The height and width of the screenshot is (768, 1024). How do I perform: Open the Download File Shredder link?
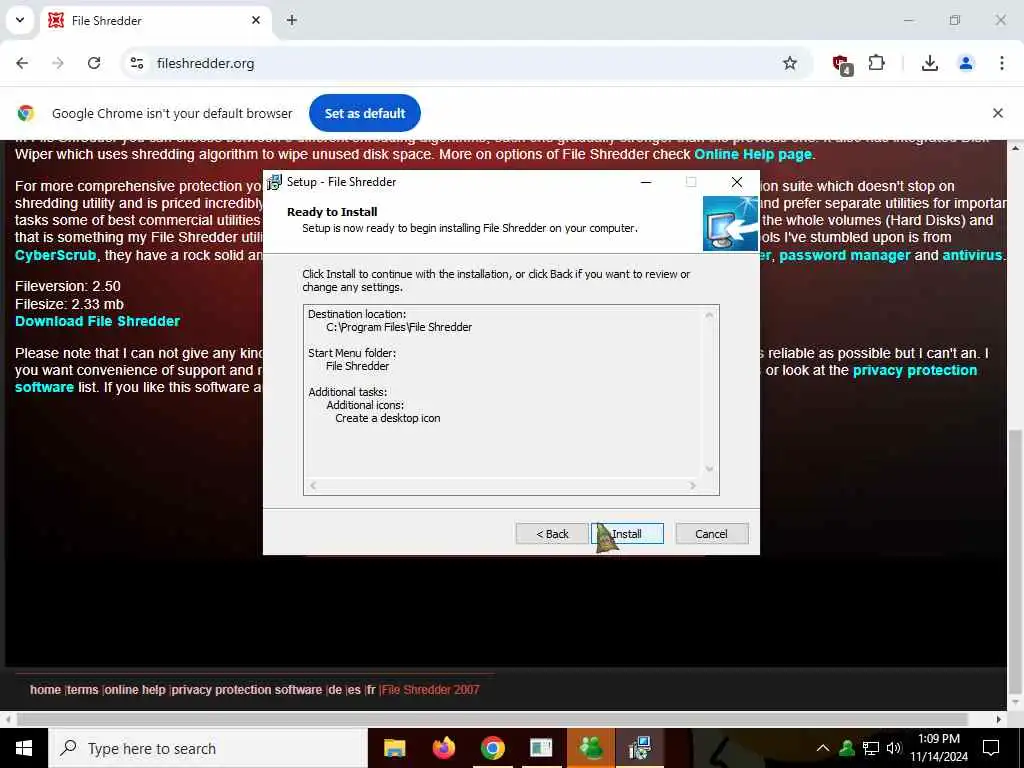click(97, 321)
